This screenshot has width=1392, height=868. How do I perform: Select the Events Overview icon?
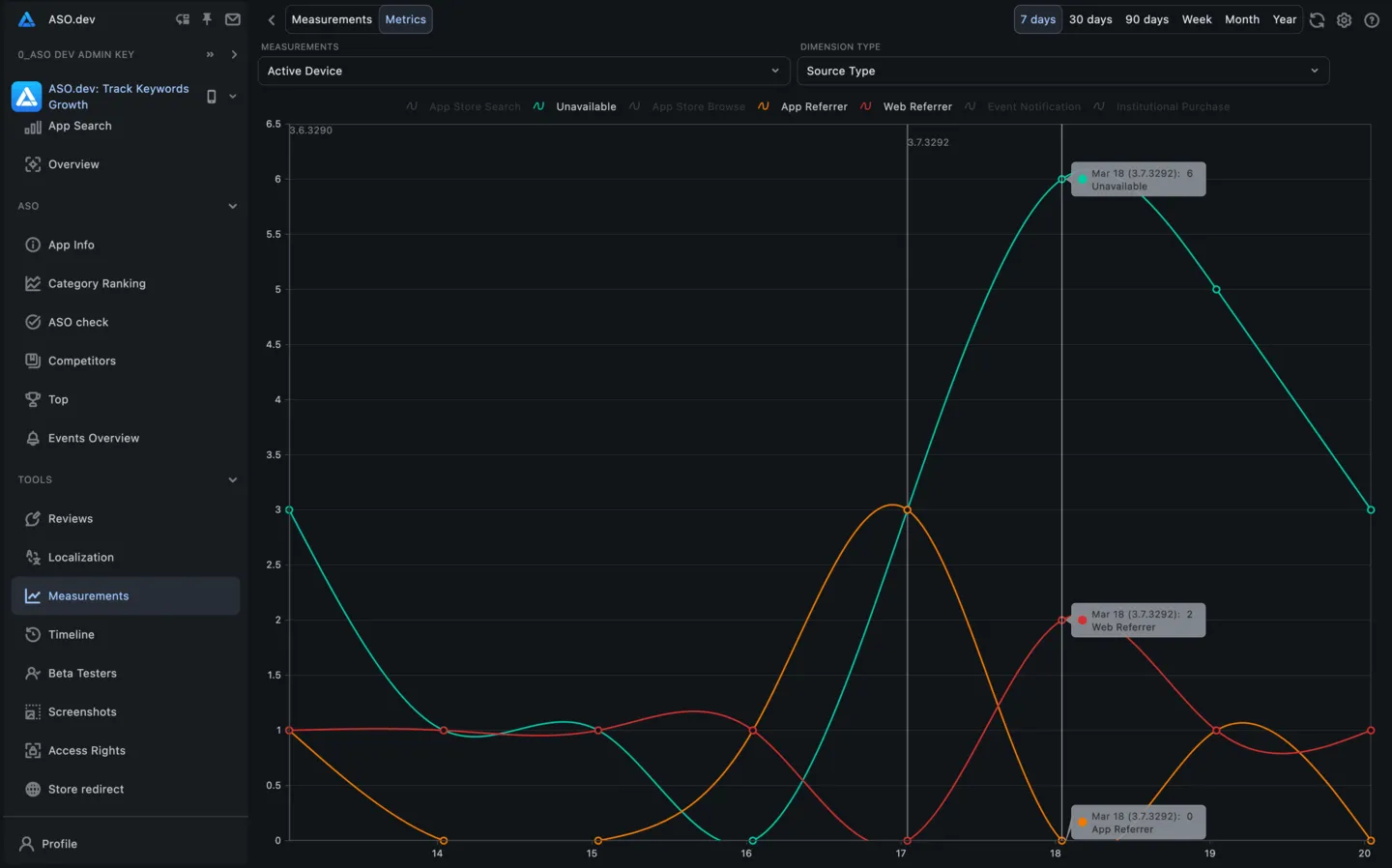[x=33, y=438]
